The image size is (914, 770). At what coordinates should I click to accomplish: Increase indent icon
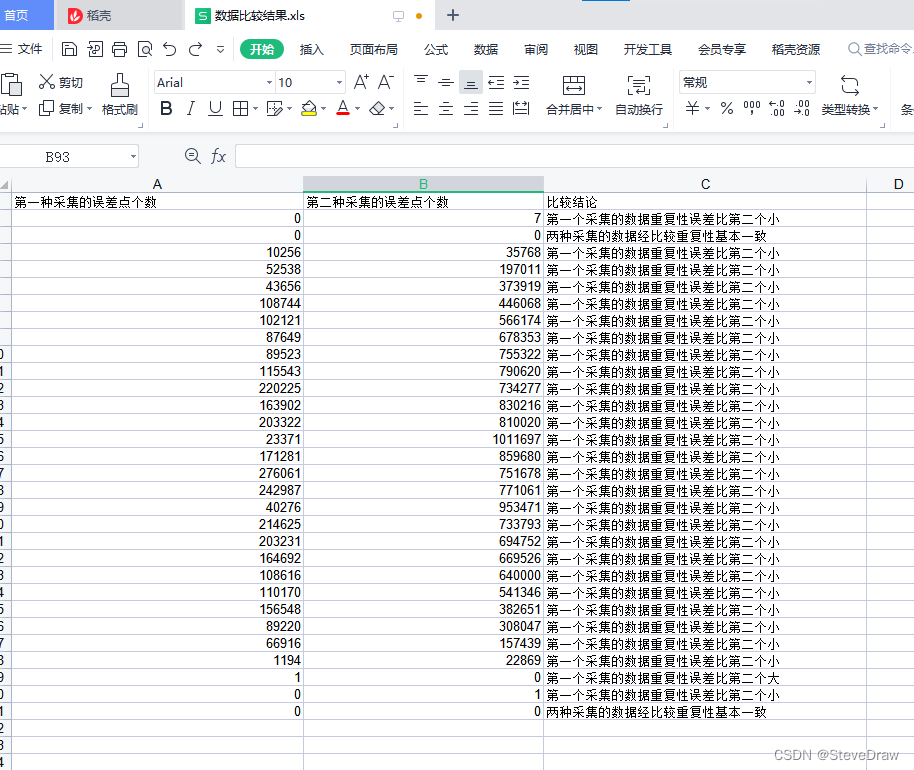tap(521, 82)
